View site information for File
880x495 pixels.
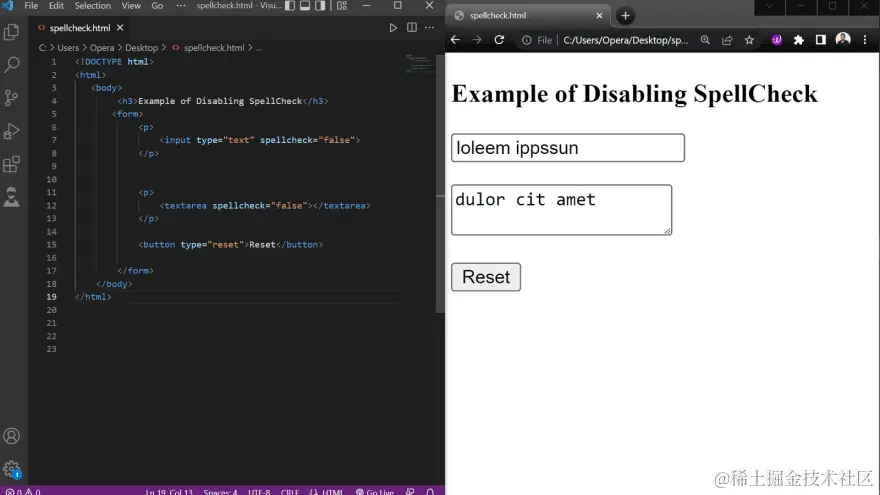pos(537,40)
